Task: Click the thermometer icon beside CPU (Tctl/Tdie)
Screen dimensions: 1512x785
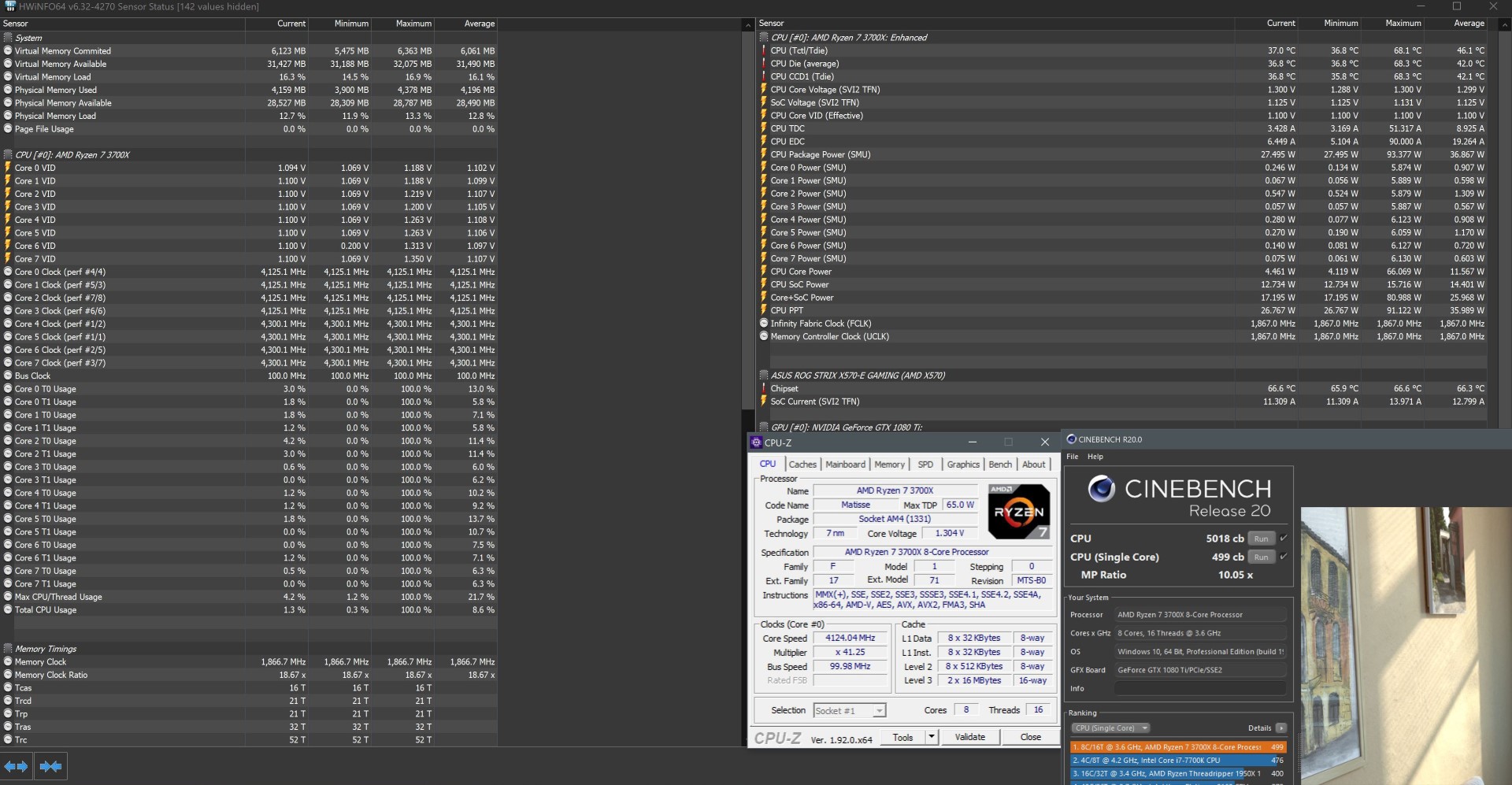Action: point(764,50)
